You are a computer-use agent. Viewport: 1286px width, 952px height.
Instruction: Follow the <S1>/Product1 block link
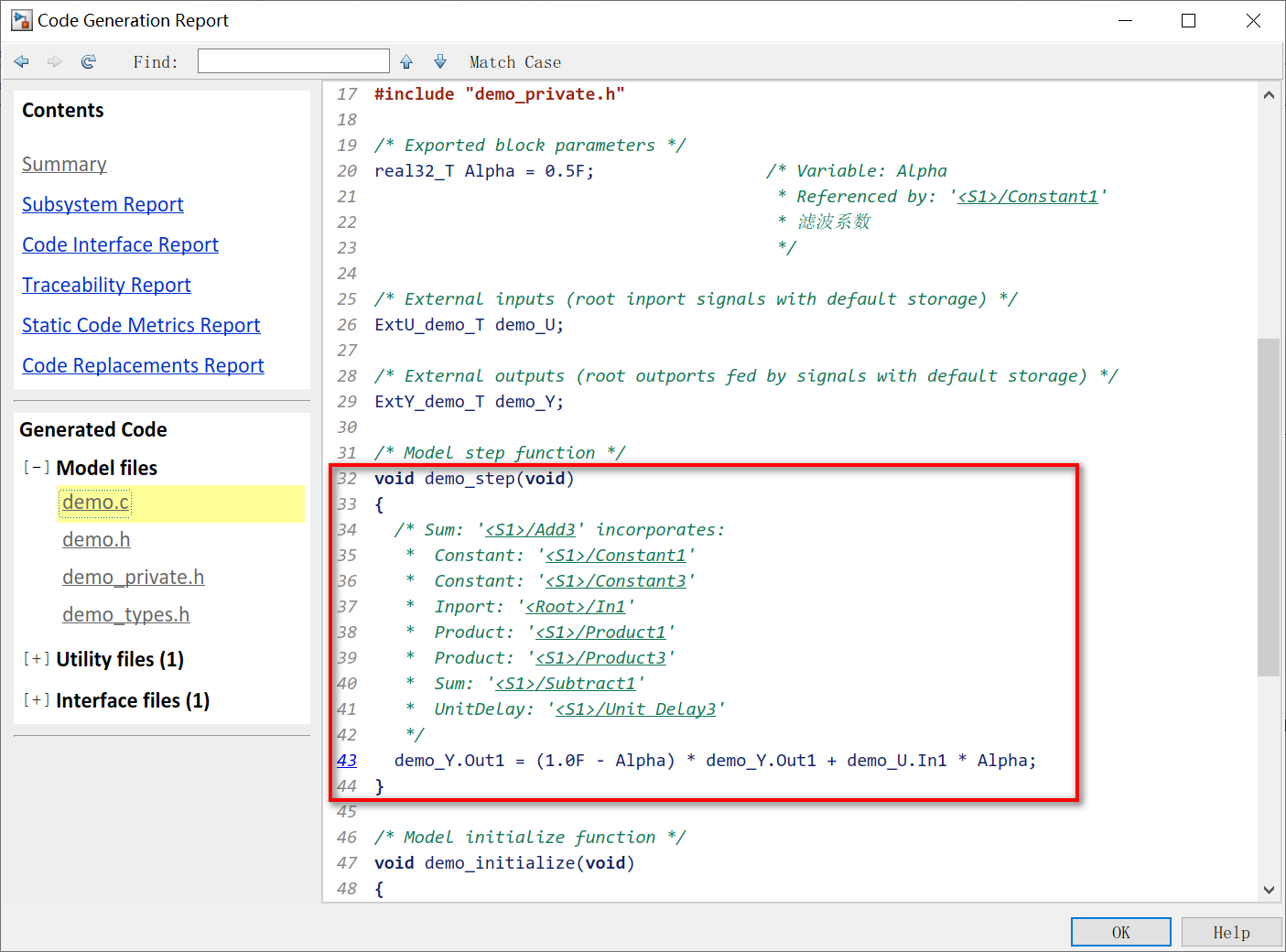(600, 633)
